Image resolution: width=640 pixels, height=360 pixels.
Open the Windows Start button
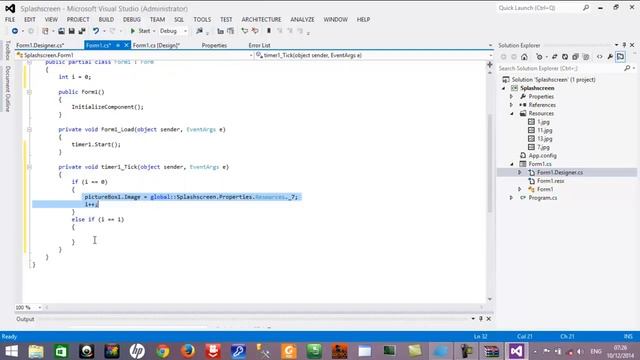click(x=11, y=351)
